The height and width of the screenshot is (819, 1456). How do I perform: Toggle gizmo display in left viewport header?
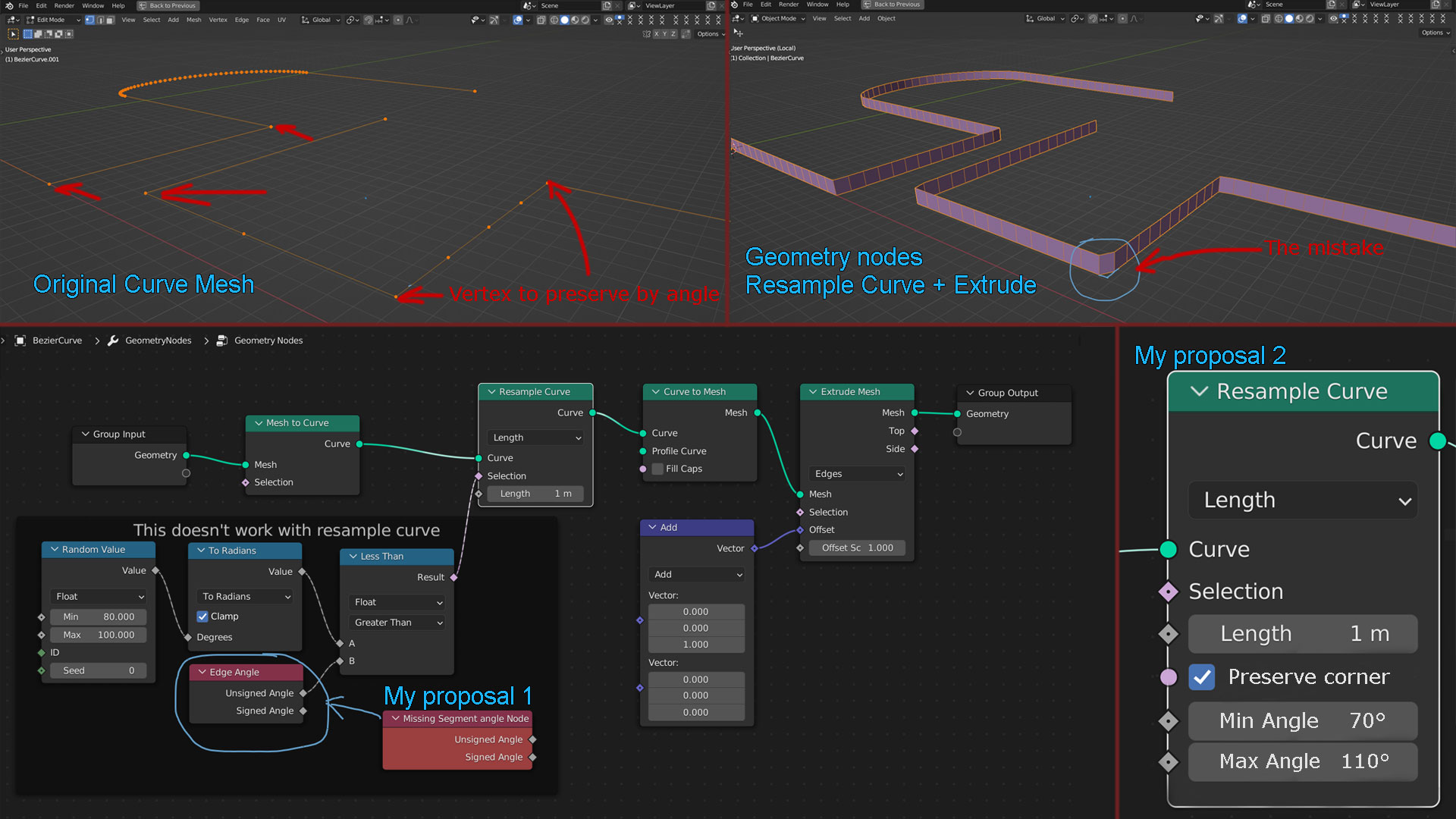(494, 20)
